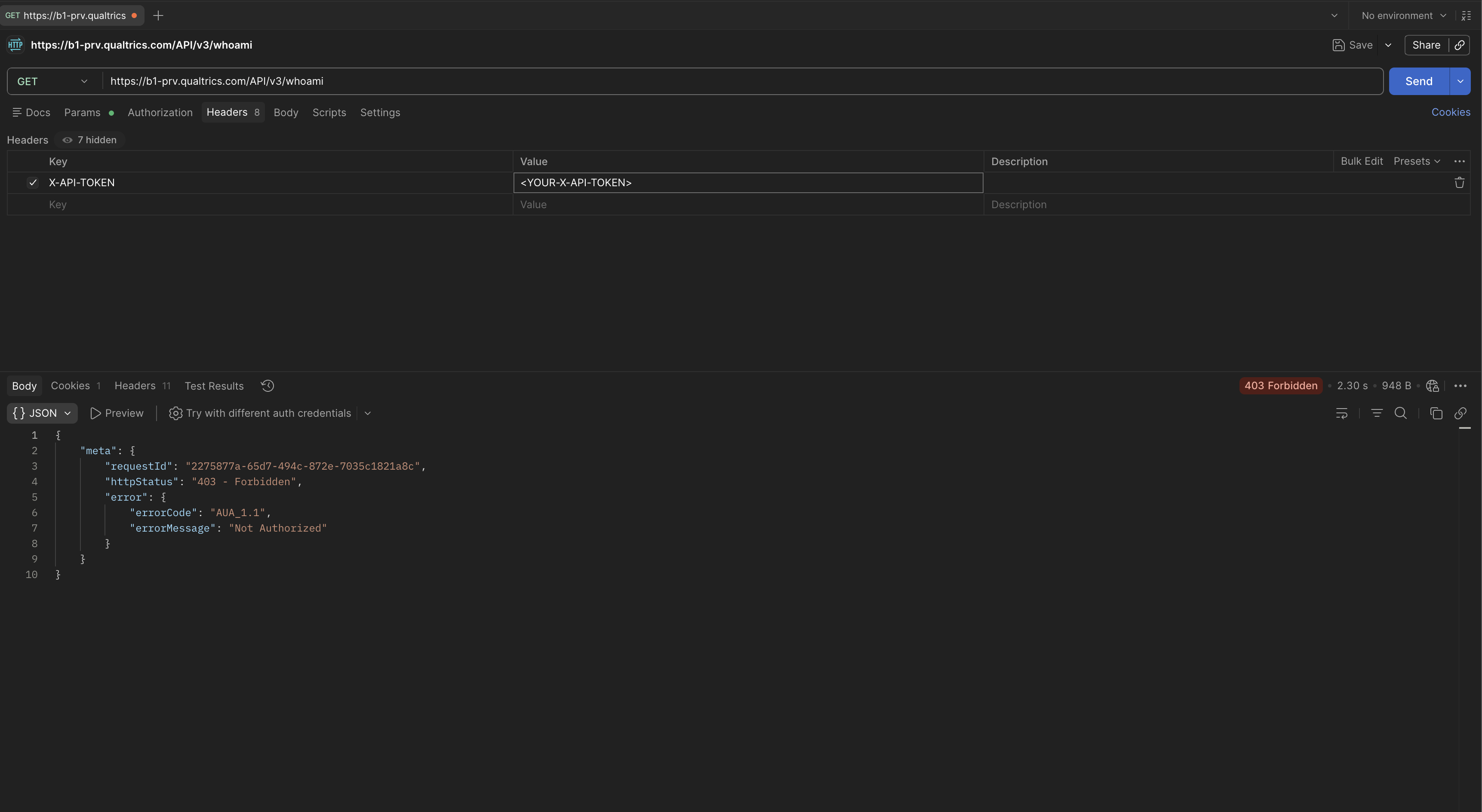Show the 7 hidden headers
This screenshot has width=1482, height=812.
[89, 140]
